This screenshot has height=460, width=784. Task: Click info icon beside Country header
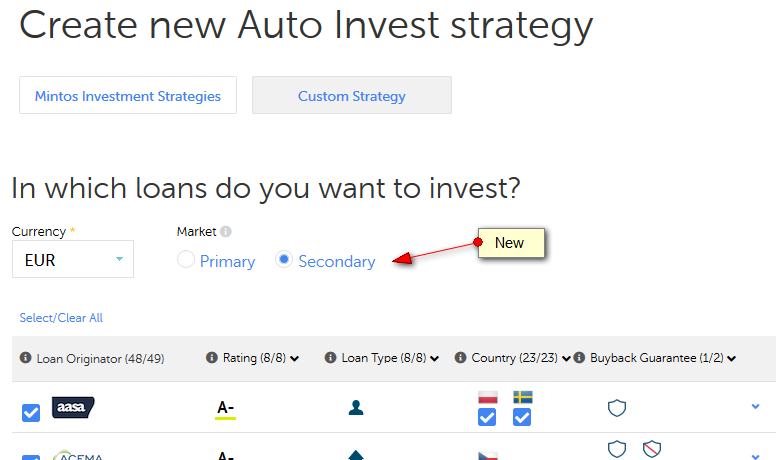460,358
